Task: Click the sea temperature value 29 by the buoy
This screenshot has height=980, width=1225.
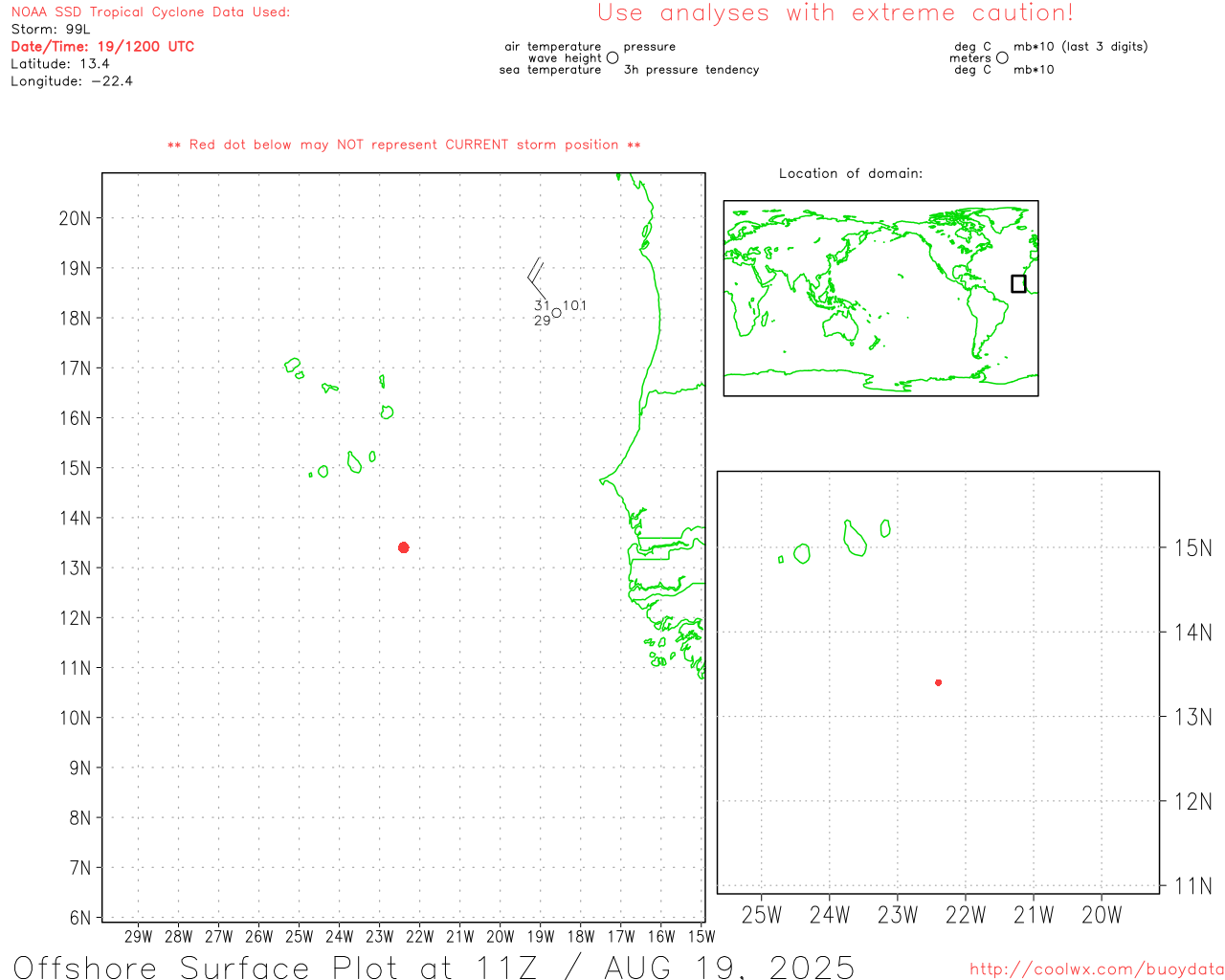Action: 543,321
